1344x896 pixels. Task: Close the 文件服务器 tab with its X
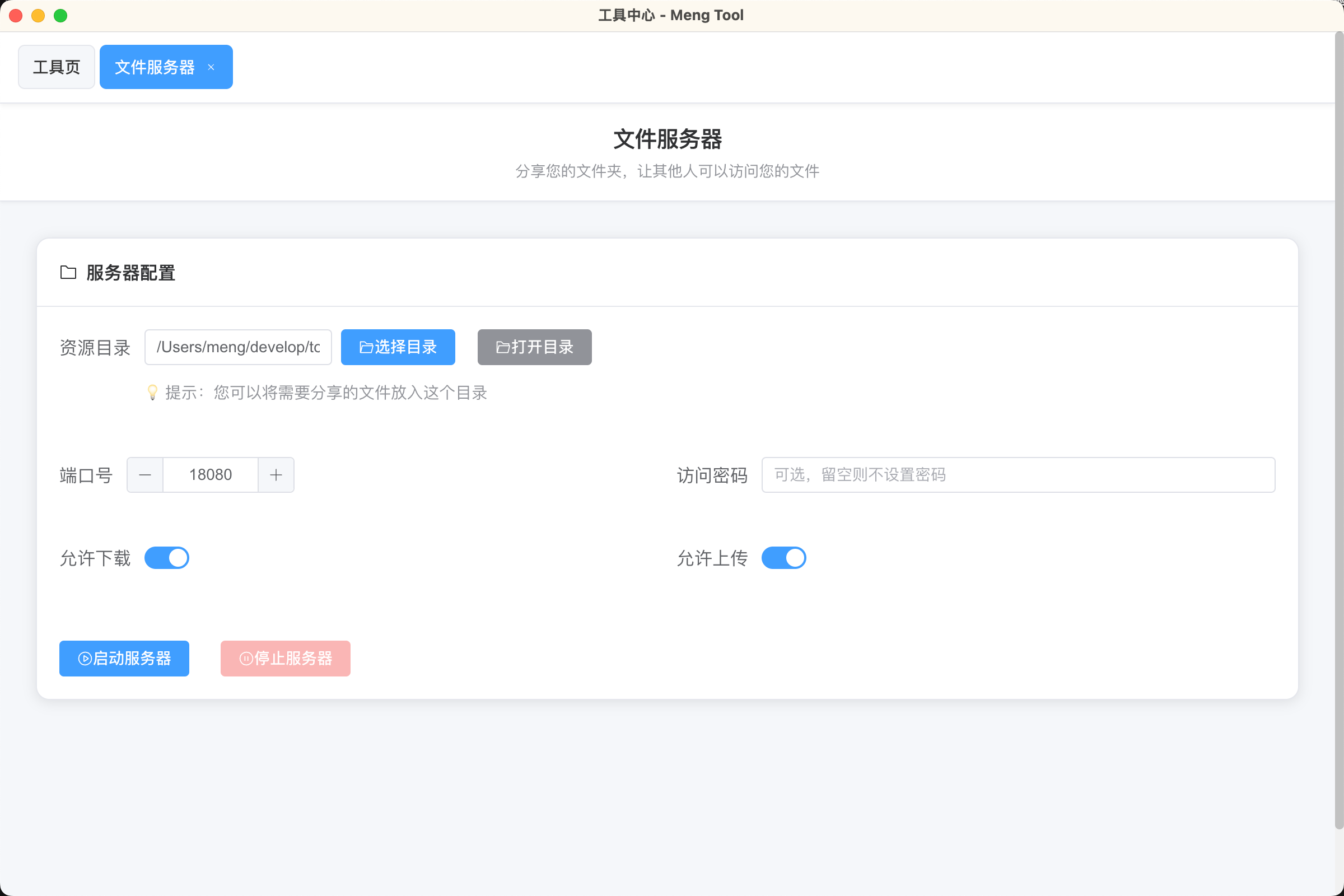coord(212,67)
